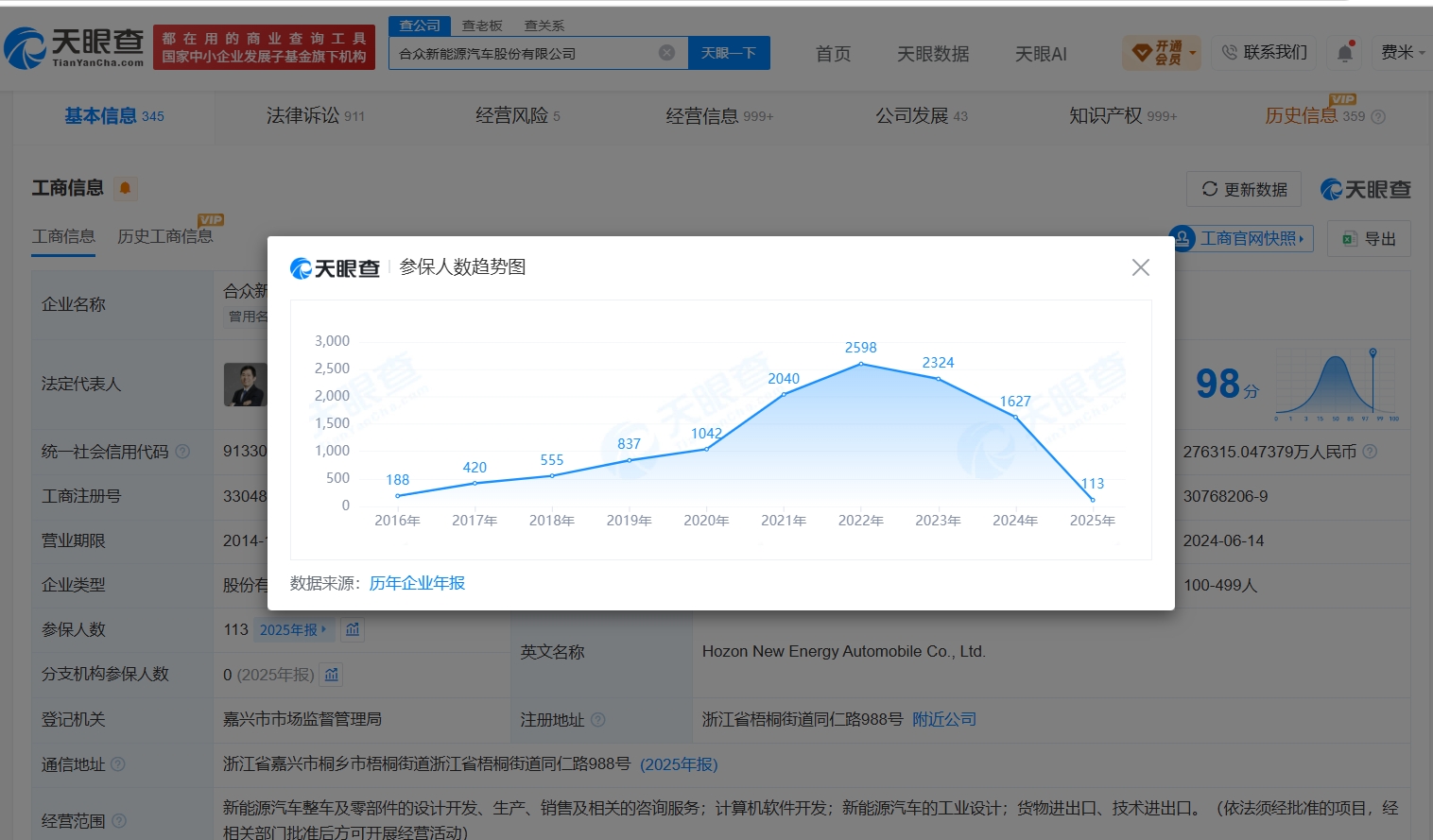Close the 参保人数趋势图 popup
This screenshot has width=1433, height=840.
[1141, 267]
